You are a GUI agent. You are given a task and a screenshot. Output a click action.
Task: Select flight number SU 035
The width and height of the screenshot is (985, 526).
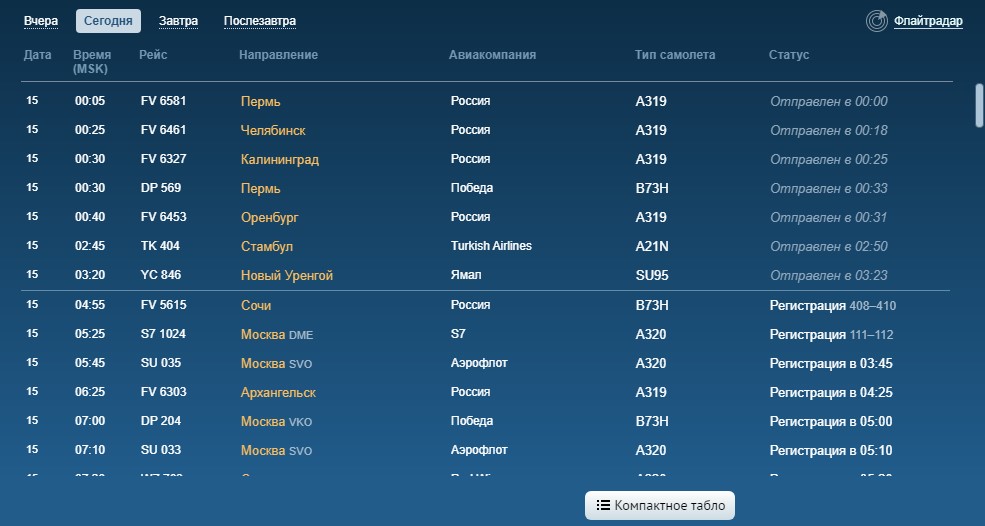(161, 362)
